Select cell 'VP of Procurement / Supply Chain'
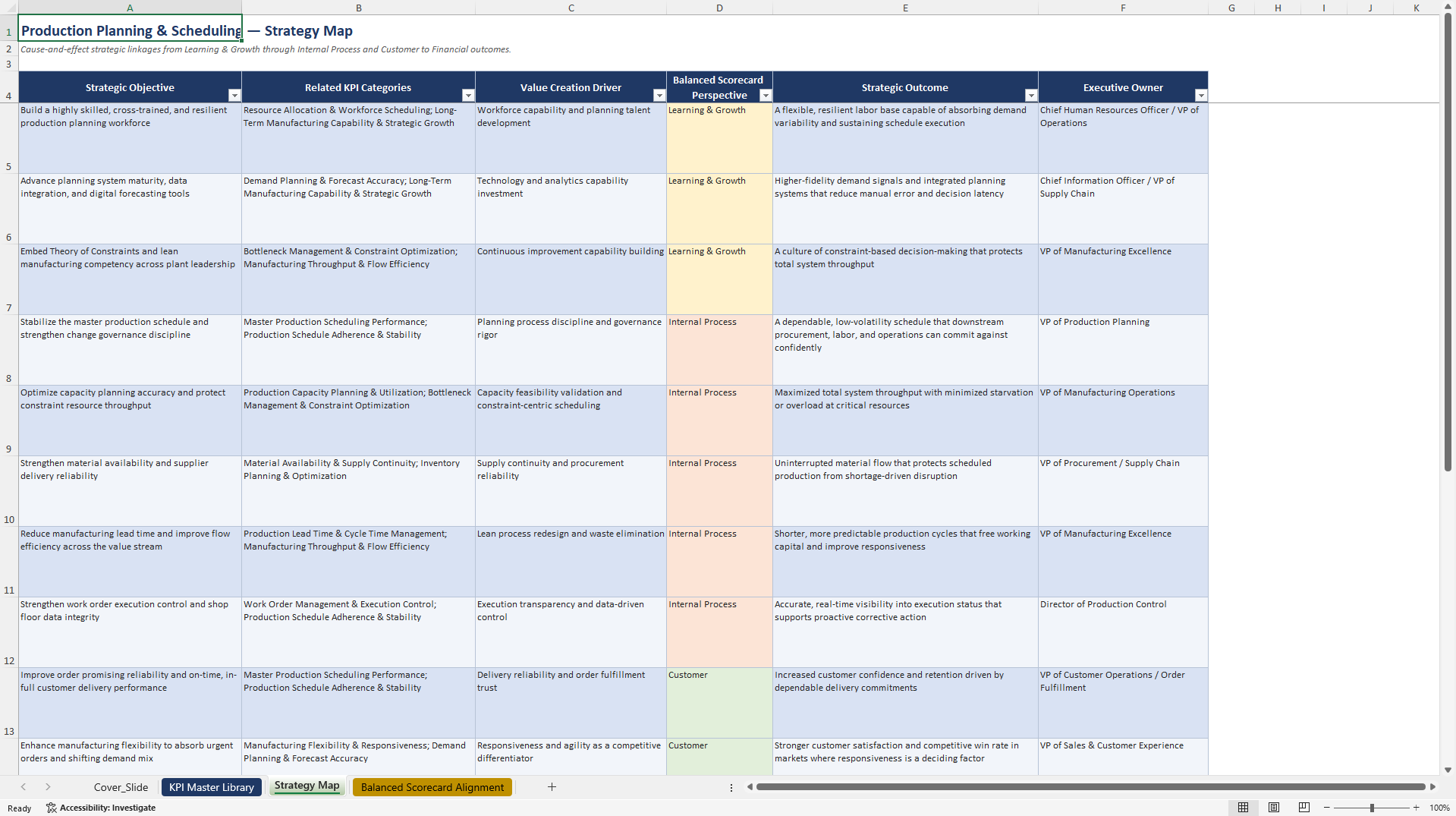Screen dimensions: 1456x816 click(1123, 491)
